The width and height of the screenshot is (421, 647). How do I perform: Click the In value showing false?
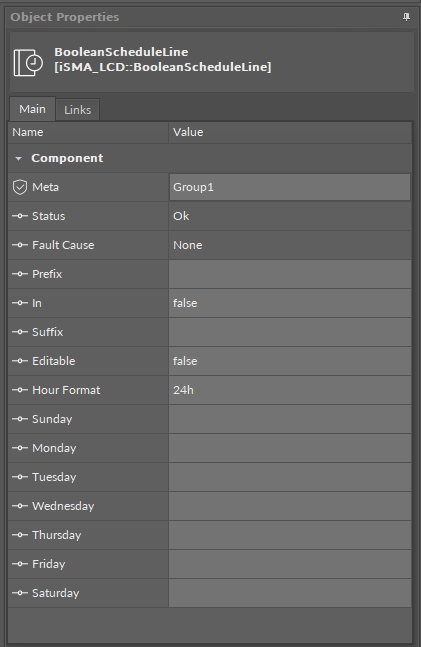(290, 303)
